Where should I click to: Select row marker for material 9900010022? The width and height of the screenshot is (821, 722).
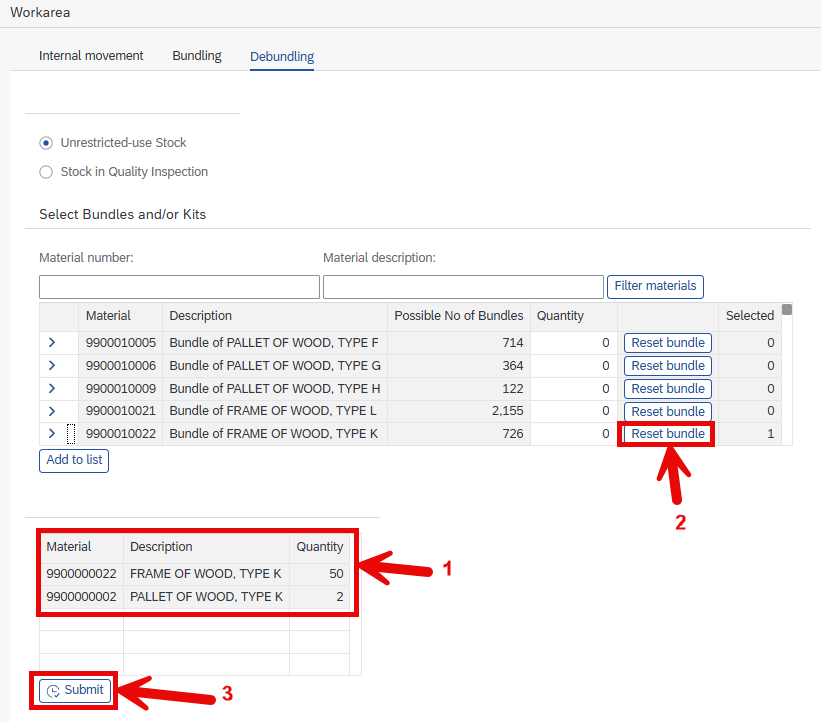tap(71, 434)
